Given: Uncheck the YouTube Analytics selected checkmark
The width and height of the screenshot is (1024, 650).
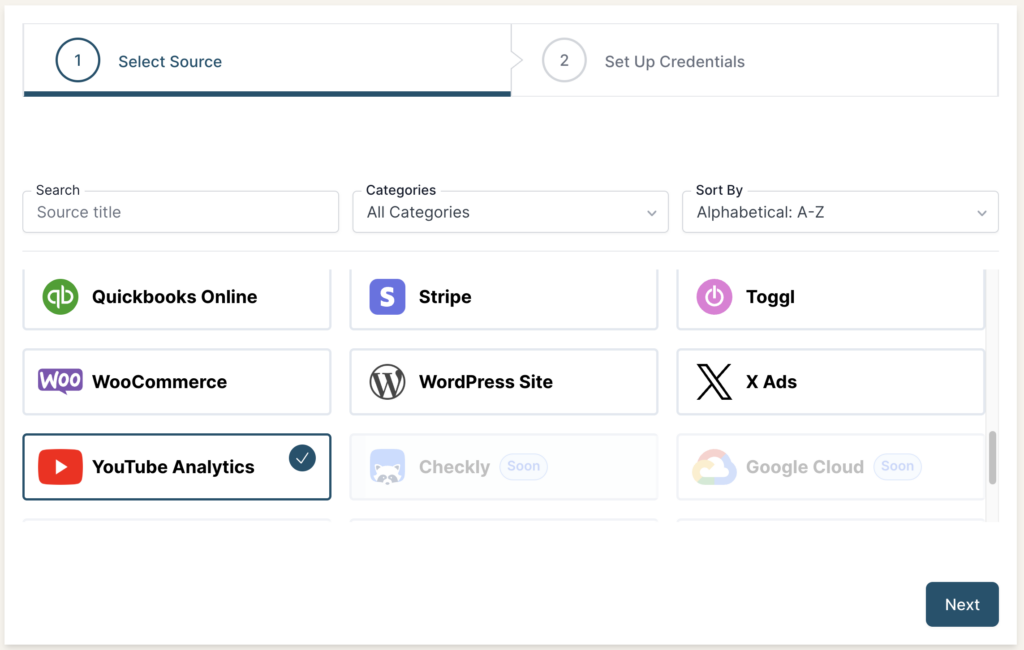Looking at the screenshot, I should 302,458.
